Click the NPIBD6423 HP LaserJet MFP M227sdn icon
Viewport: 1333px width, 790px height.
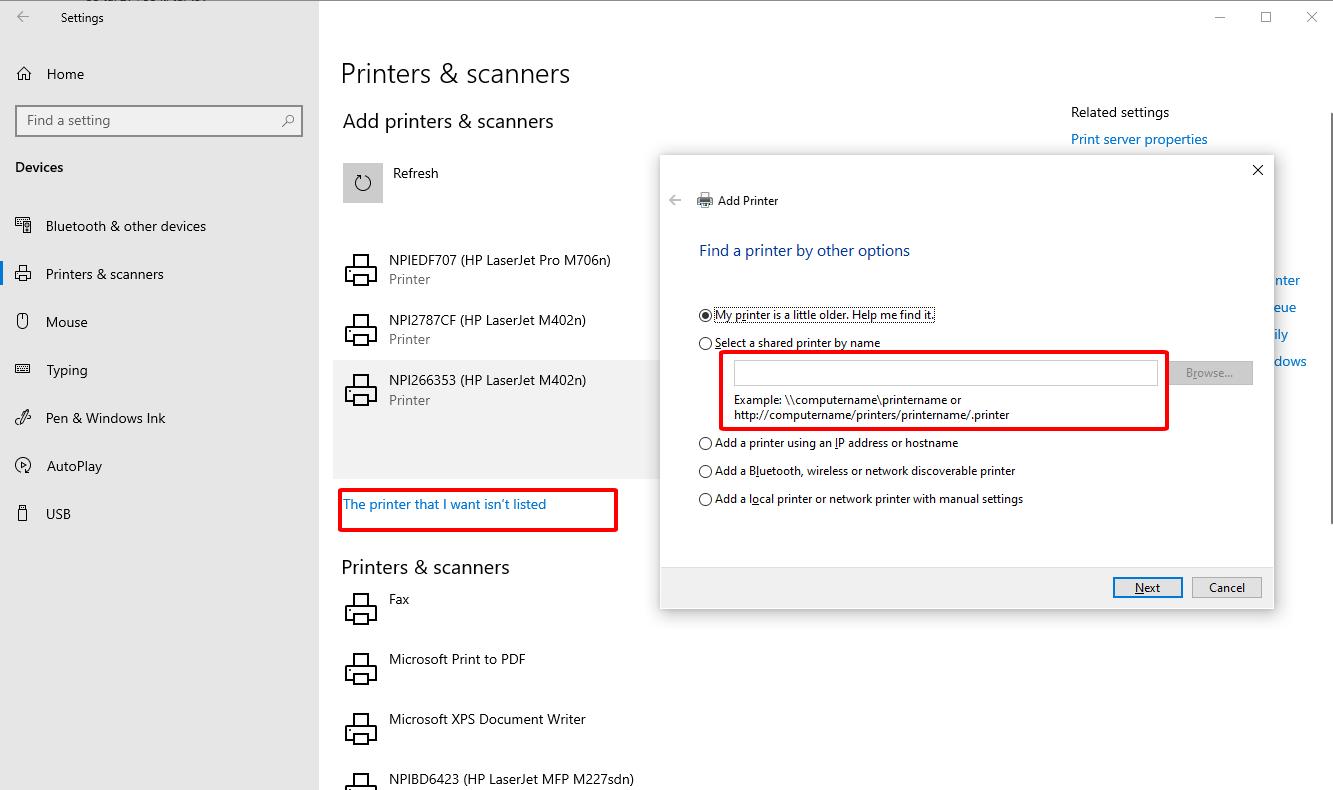coord(361,781)
